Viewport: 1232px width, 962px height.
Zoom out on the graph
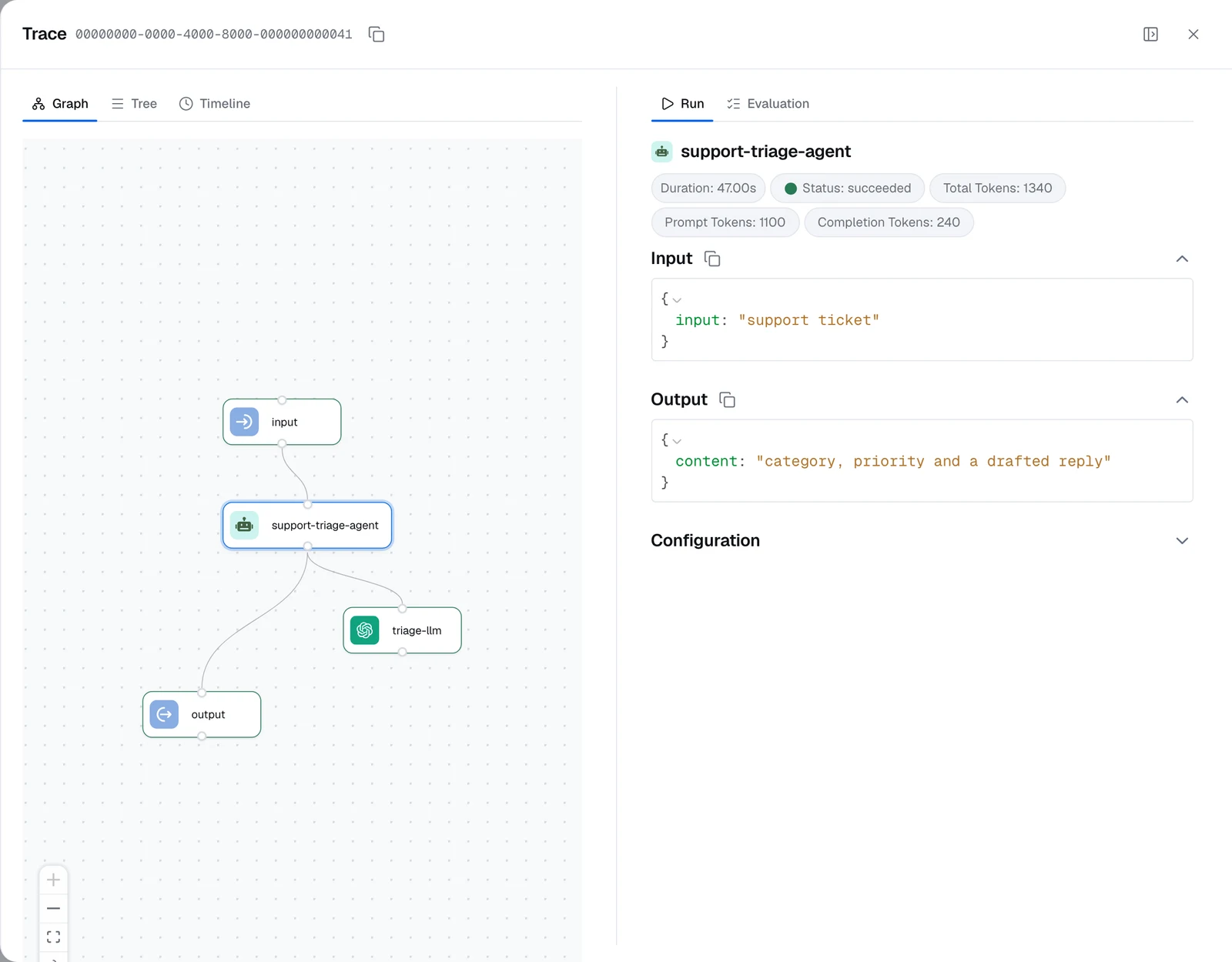click(53, 908)
